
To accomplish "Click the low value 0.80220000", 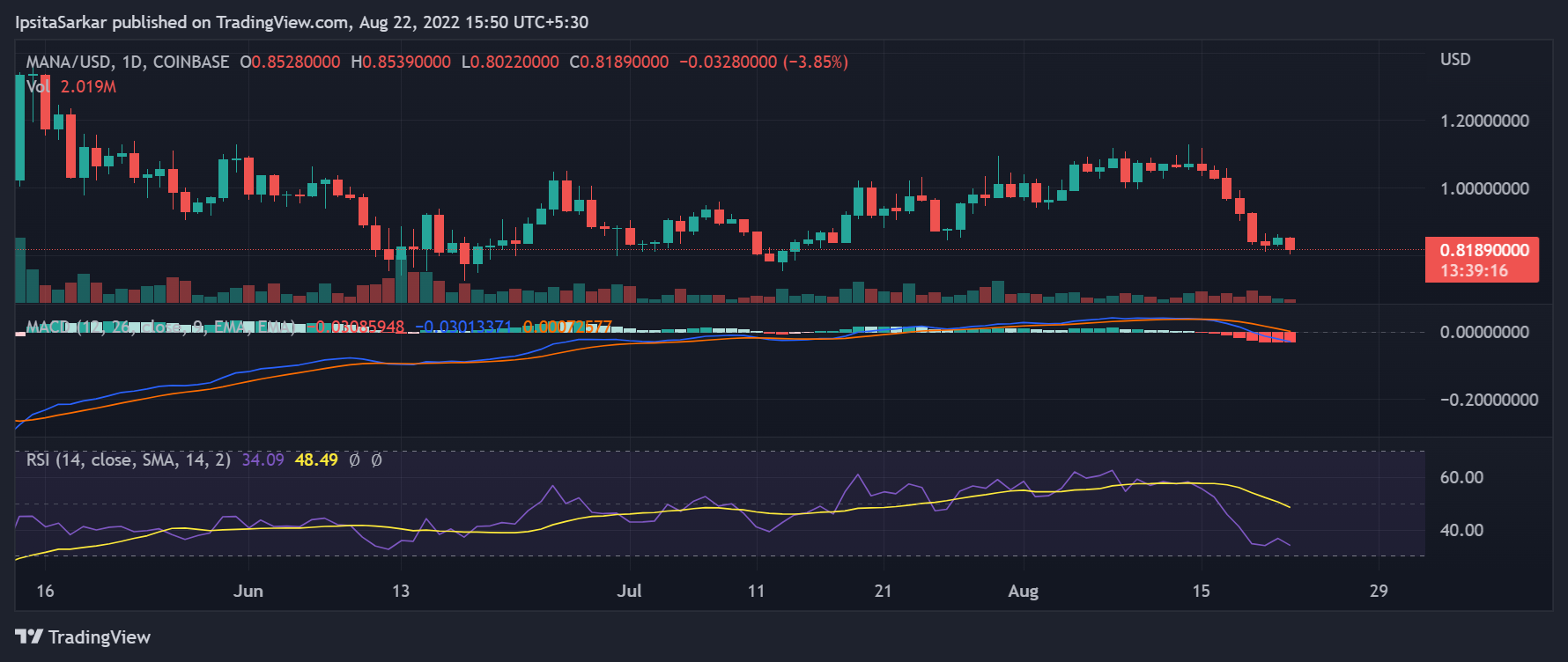I will tap(514, 62).
